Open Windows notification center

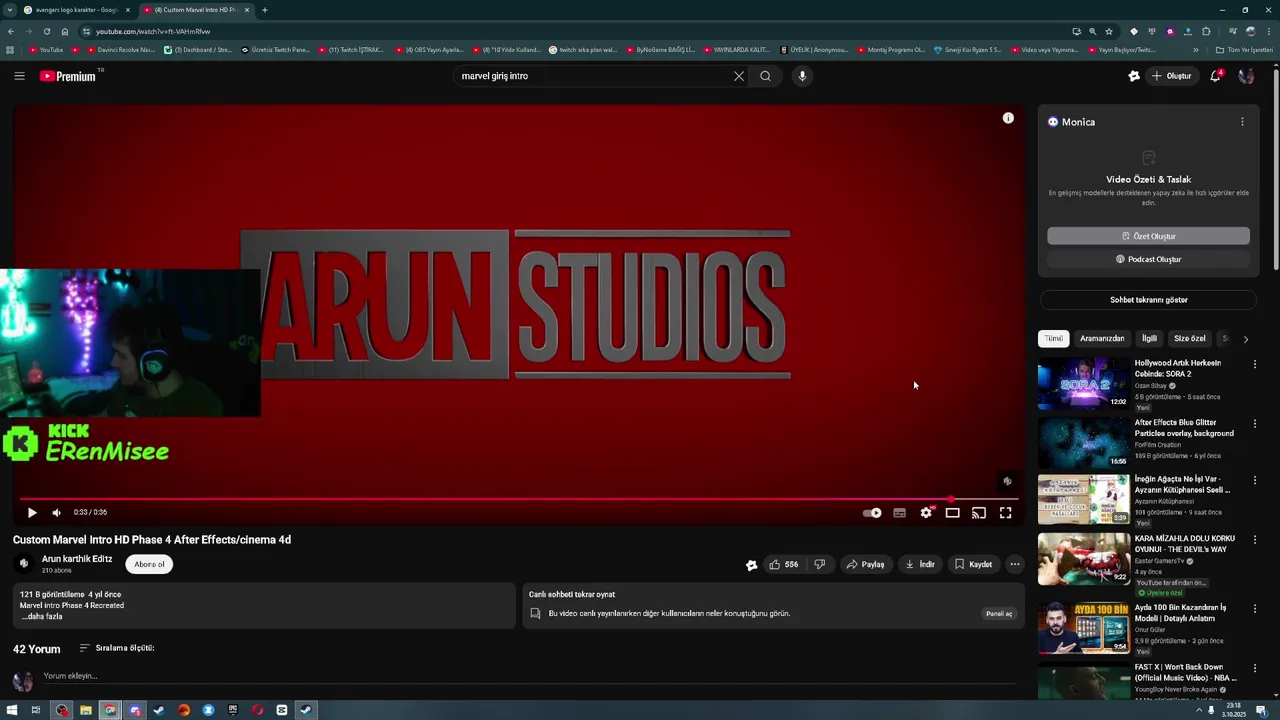point(1262,710)
